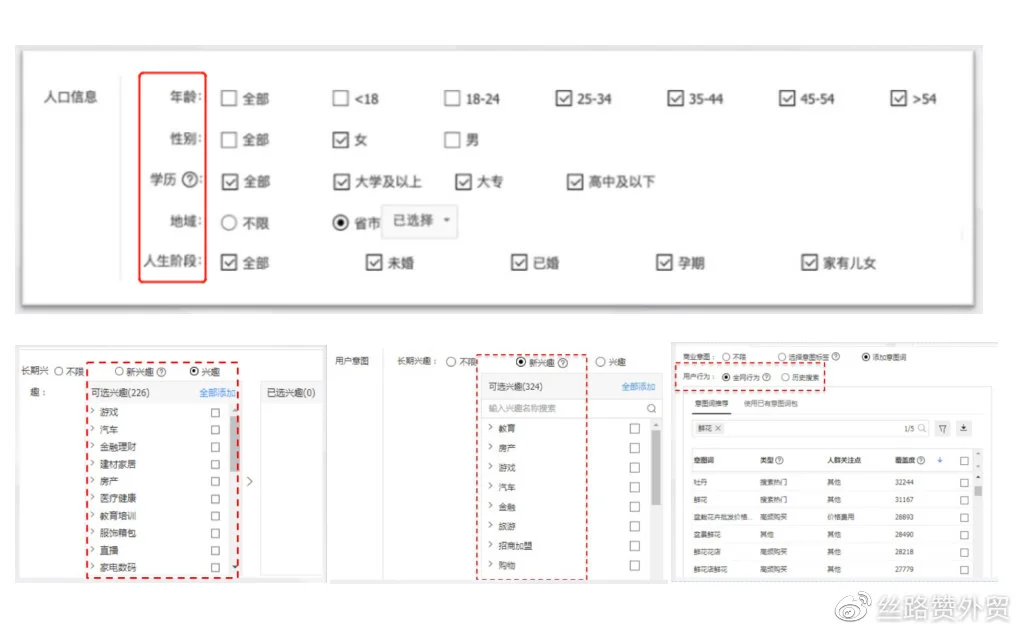Viewport: 1020px width, 632px height.
Task: Switch to the 使用已有意图词包 tab
Action: click(773, 403)
